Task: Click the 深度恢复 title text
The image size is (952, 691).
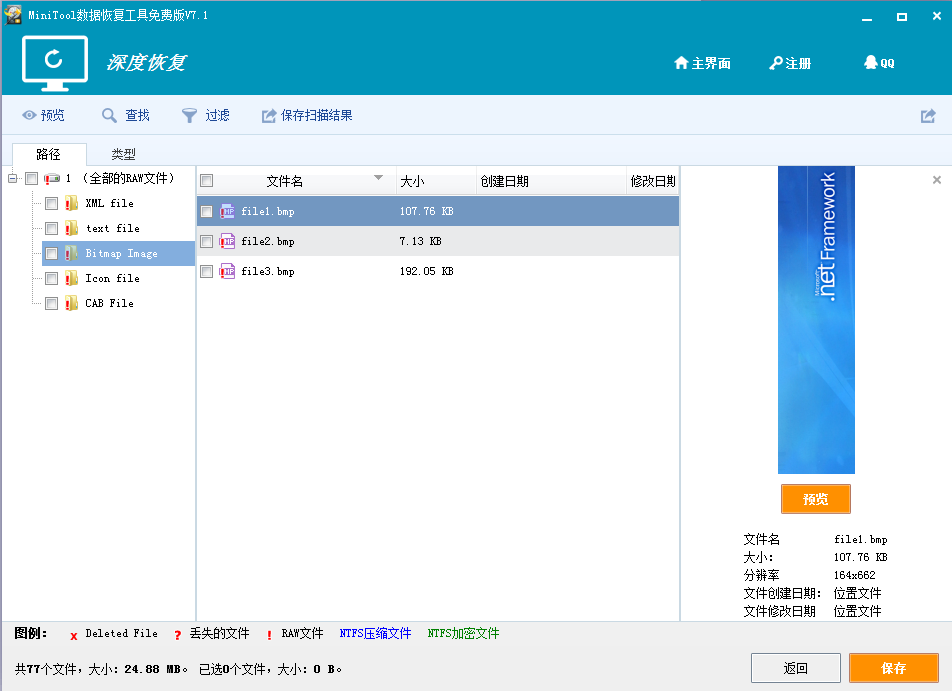Action: click(x=146, y=63)
